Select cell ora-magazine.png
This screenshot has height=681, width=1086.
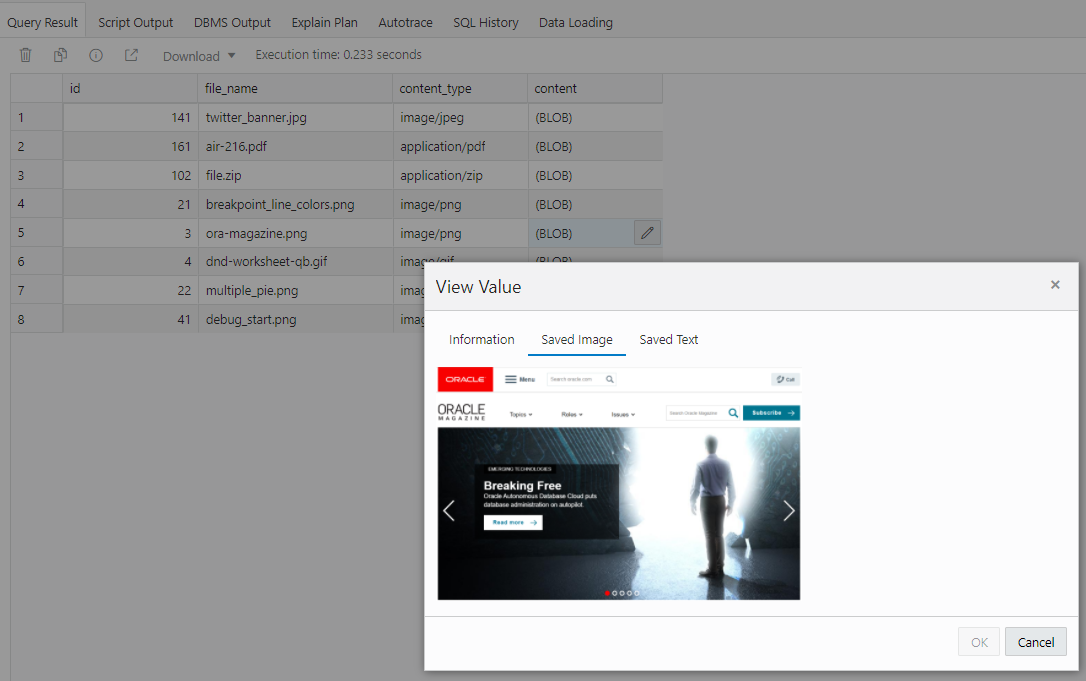[x=296, y=233]
